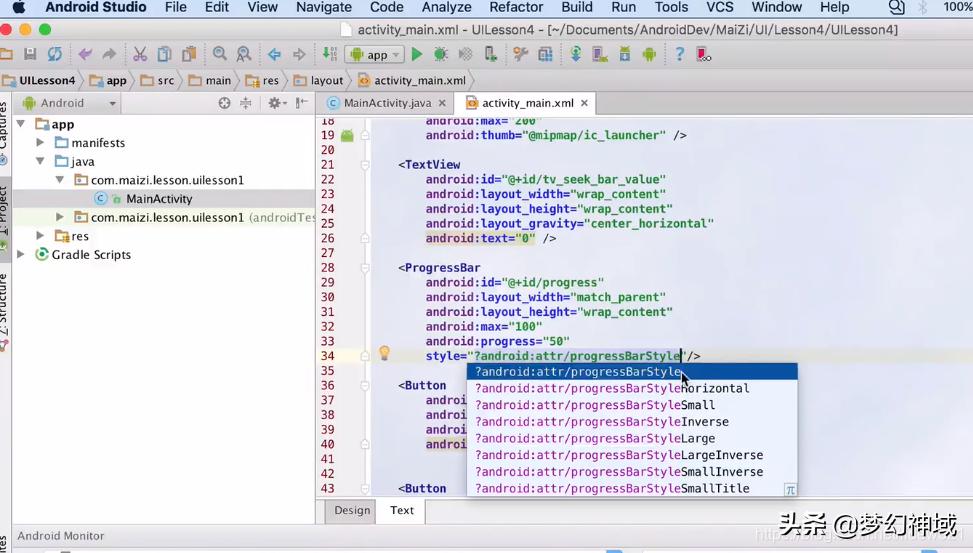Click the Debug bug icon in the toolbar
The width and height of the screenshot is (973, 553).
(441, 54)
